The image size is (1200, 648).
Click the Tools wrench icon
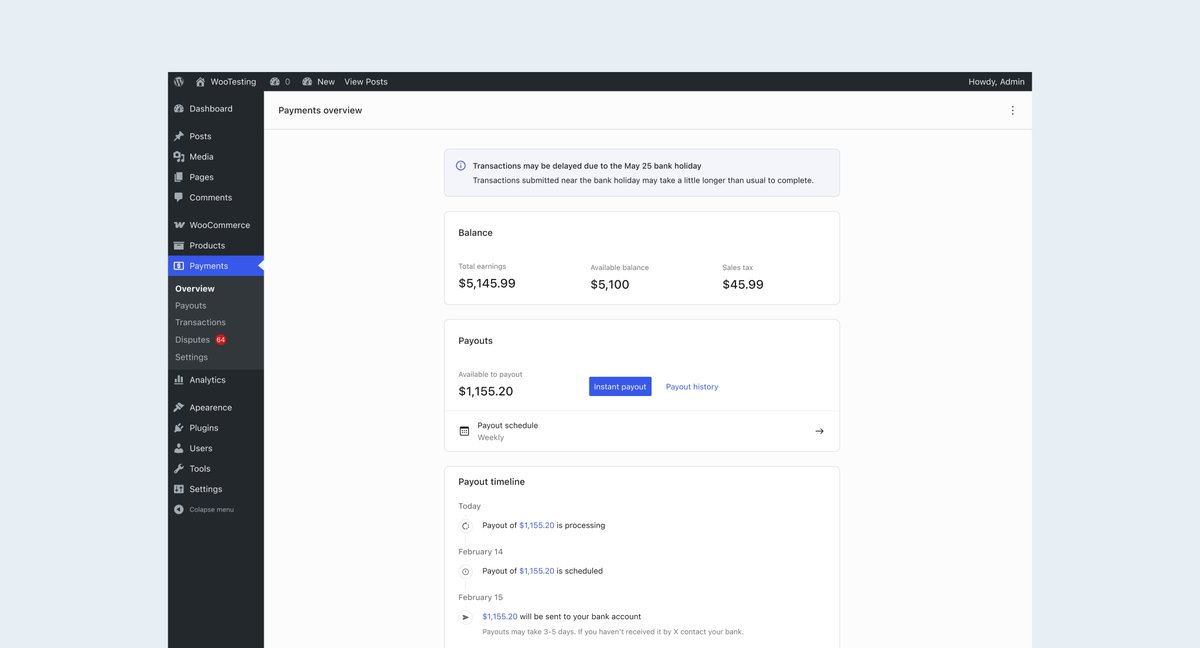click(179, 469)
